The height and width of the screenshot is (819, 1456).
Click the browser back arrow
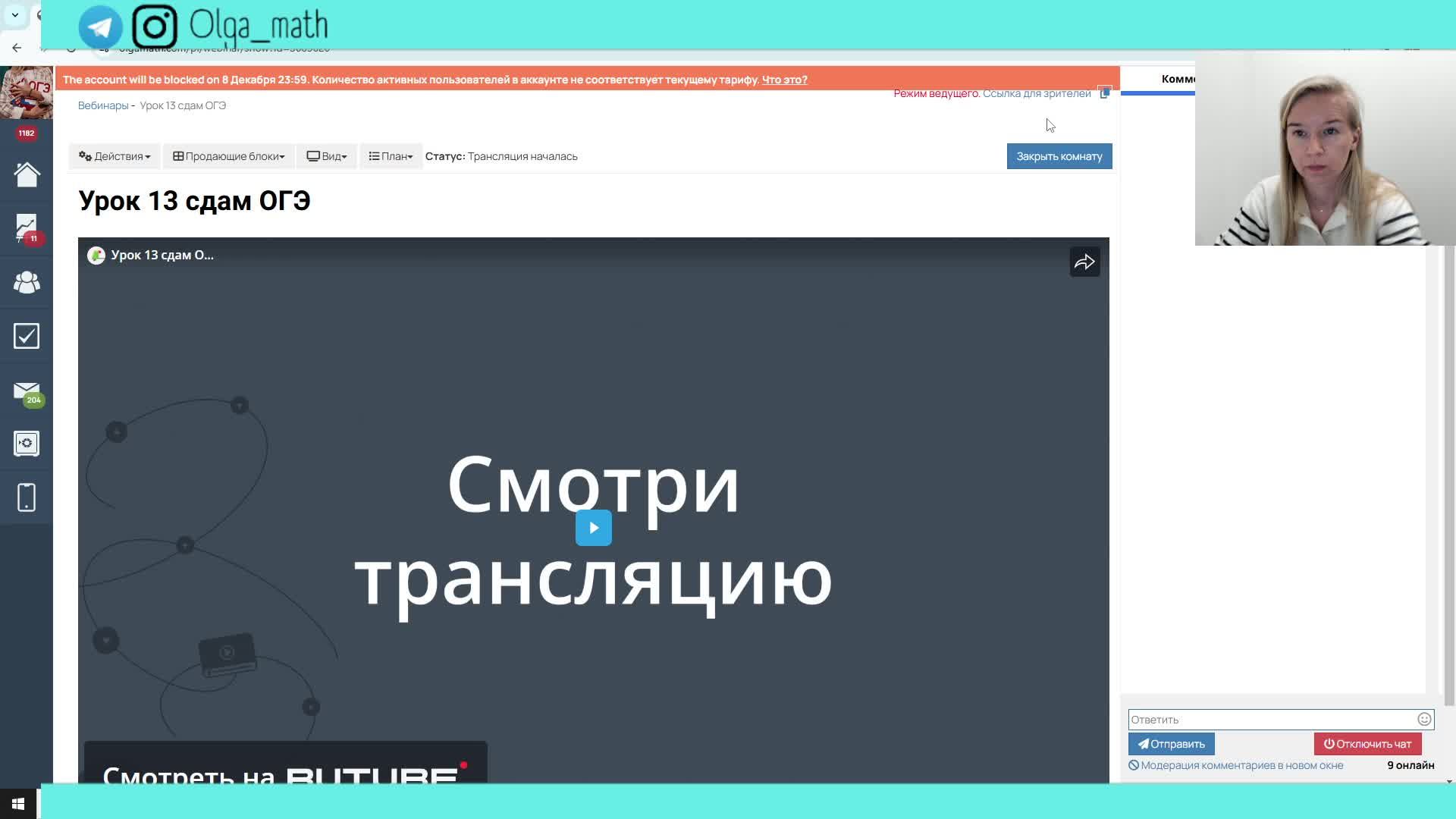click(17, 48)
